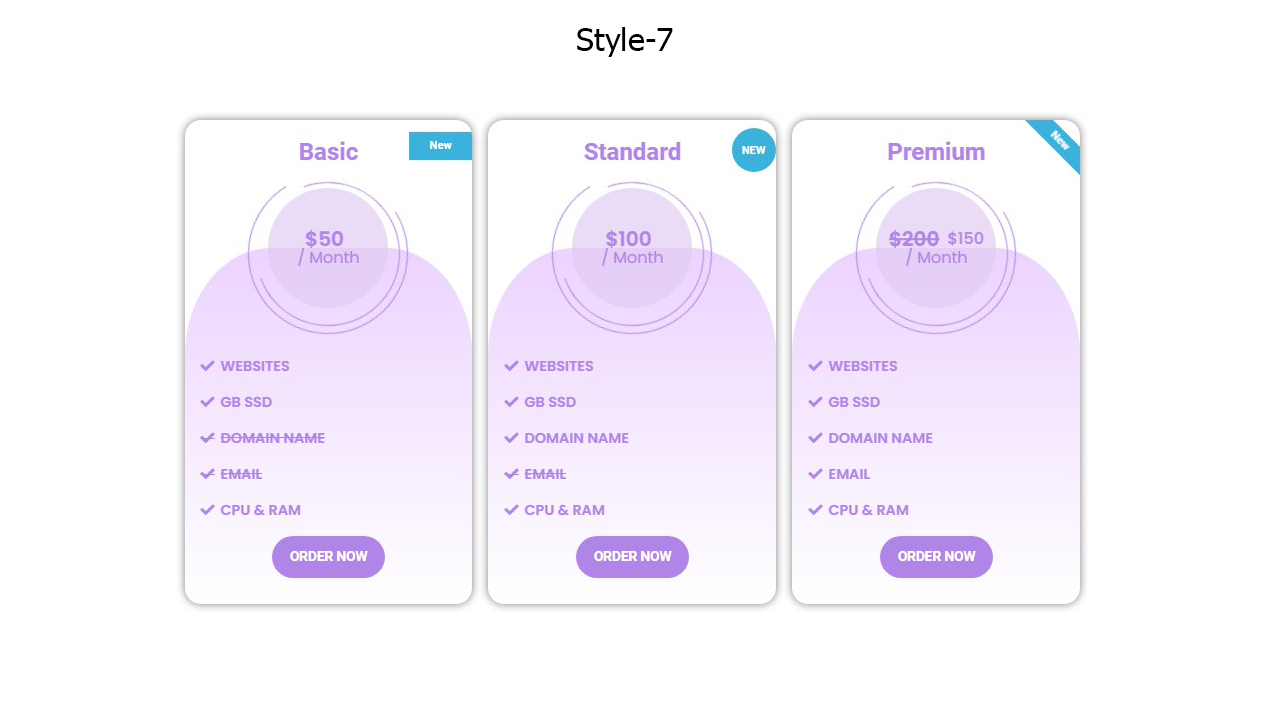Click the crossed-out $200 price
The height and width of the screenshot is (720, 1280).
914,239
